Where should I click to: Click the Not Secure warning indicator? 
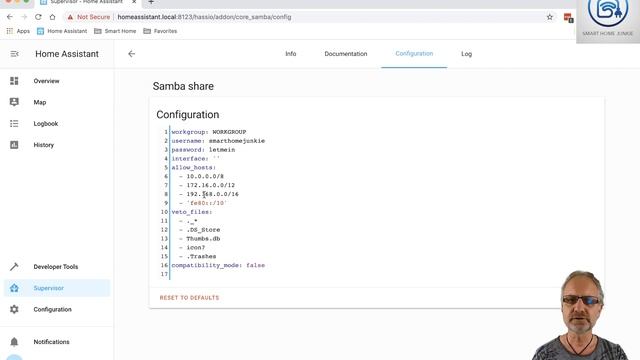pos(89,17)
